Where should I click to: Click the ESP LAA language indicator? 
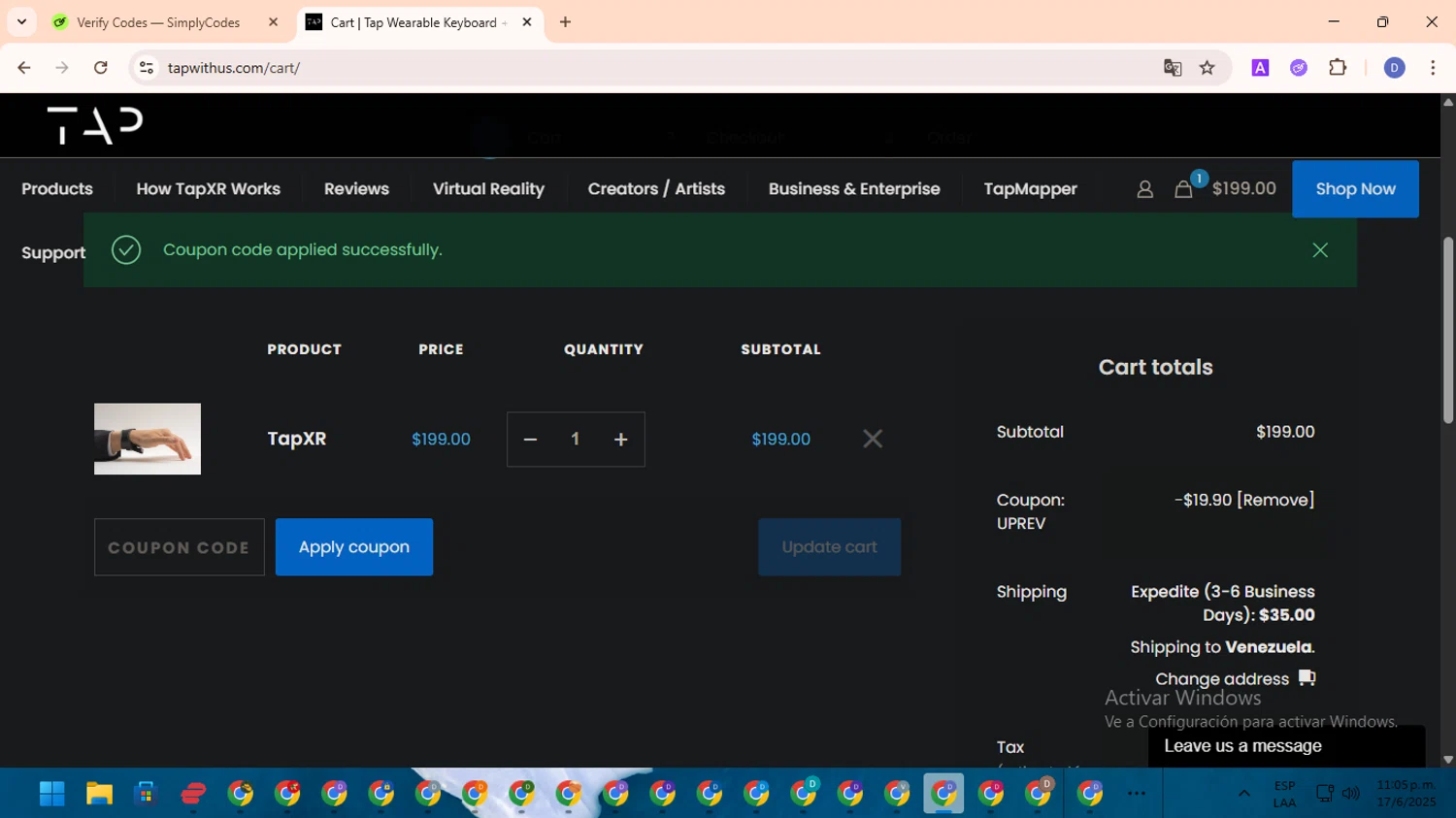tap(1284, 794)
